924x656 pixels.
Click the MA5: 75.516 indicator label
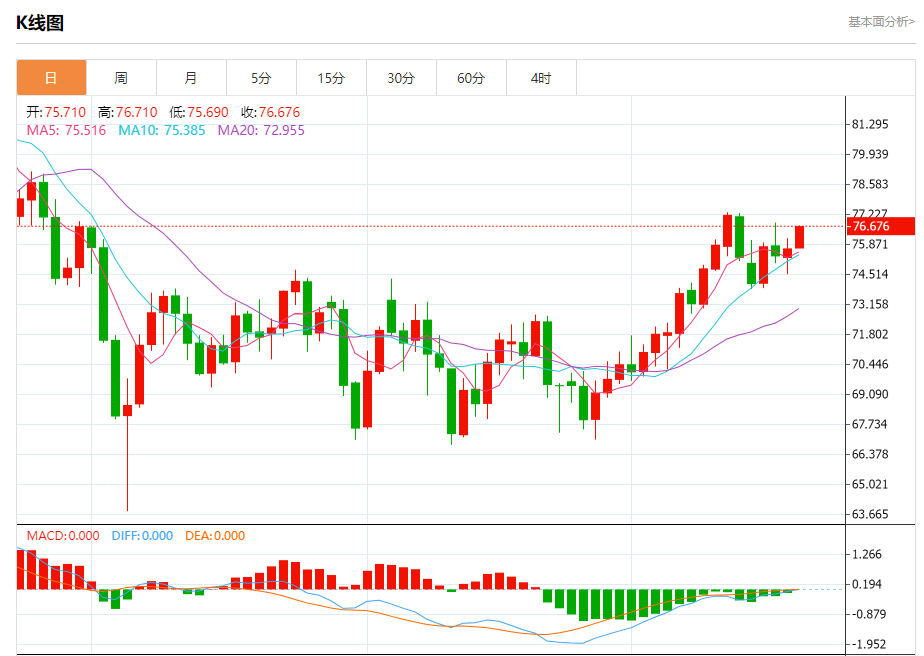tap(66, 130)
